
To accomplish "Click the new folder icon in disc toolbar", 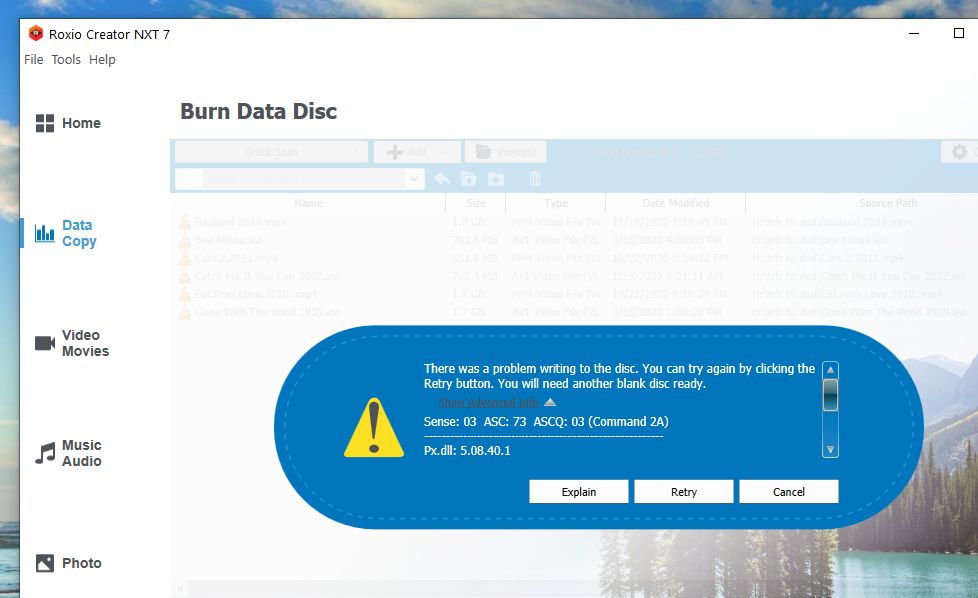I will [x=496, y=179].
